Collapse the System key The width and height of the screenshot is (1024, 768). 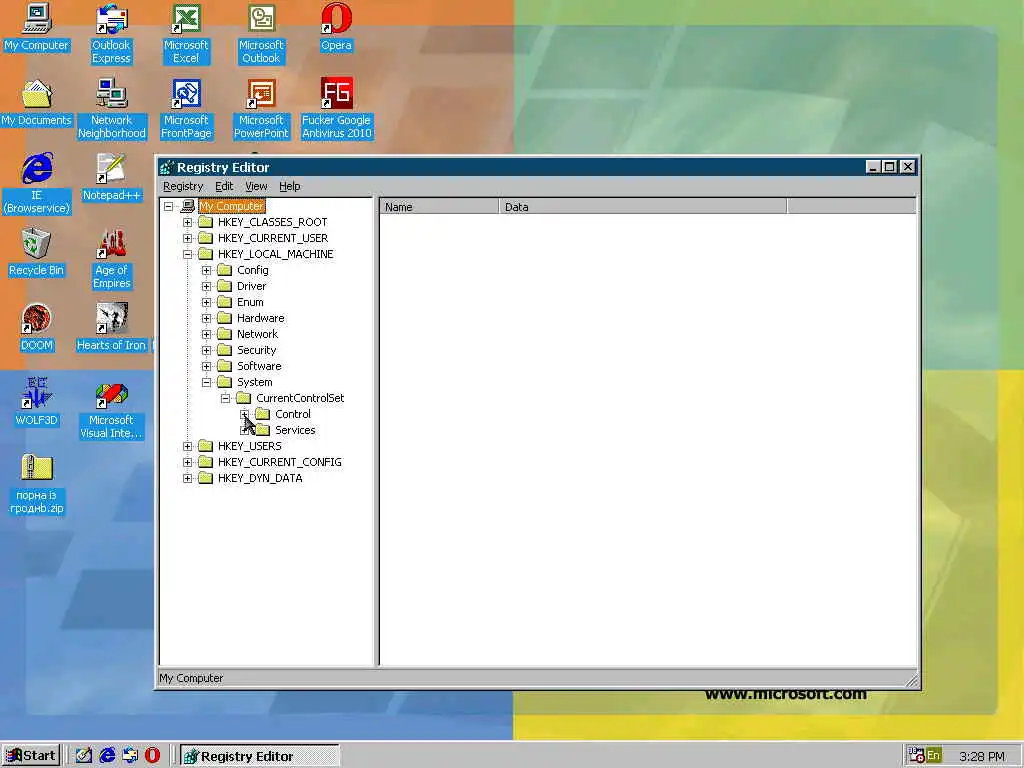[x=206, y=382]
